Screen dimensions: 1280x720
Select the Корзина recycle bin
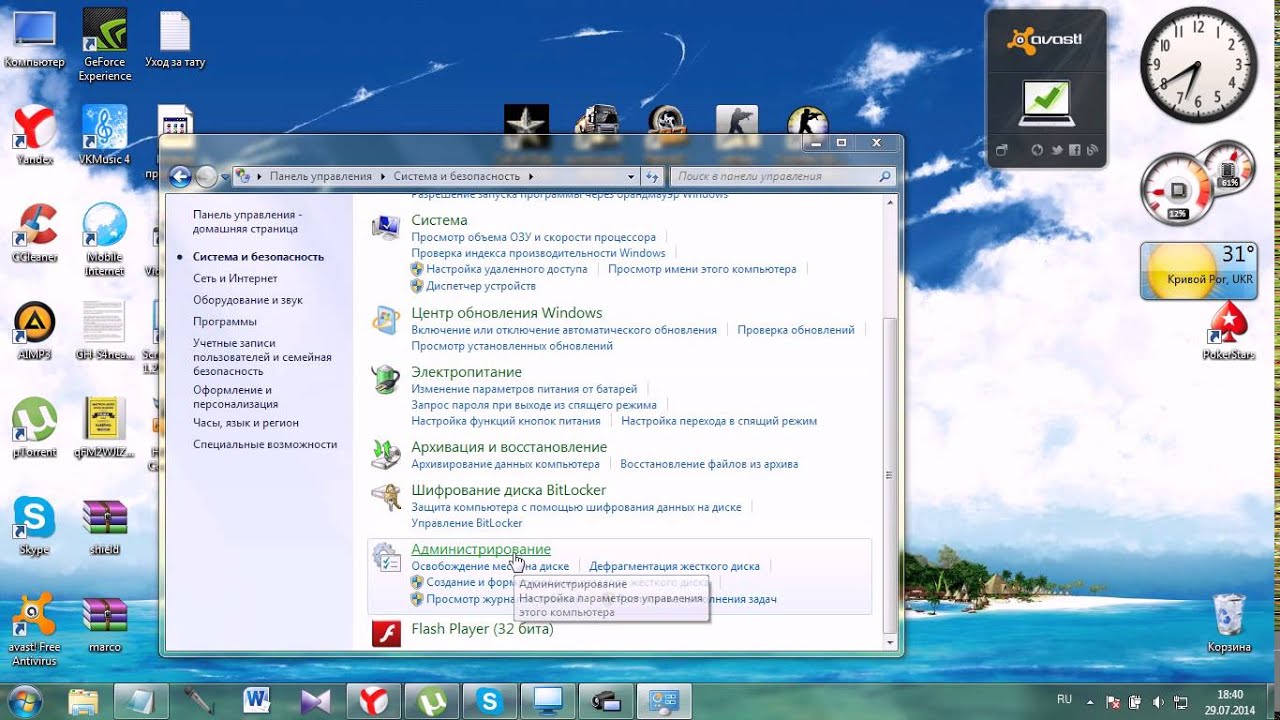[x=1229, y=623]
